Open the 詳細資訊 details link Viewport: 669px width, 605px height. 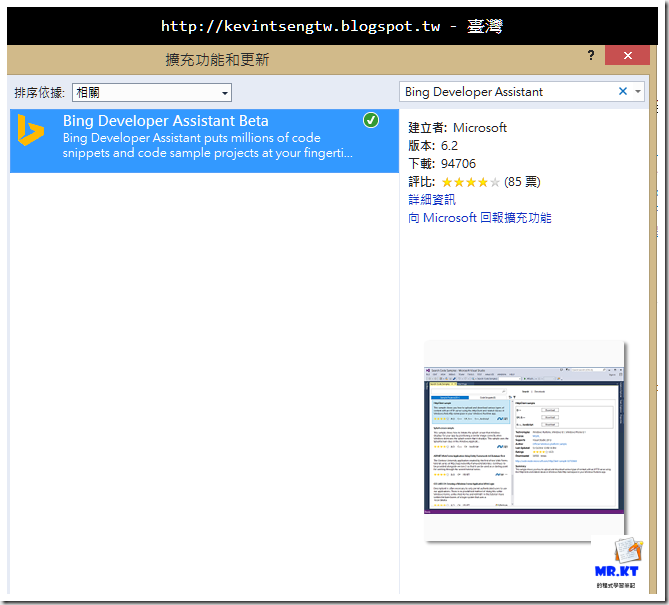click(432, 200)
